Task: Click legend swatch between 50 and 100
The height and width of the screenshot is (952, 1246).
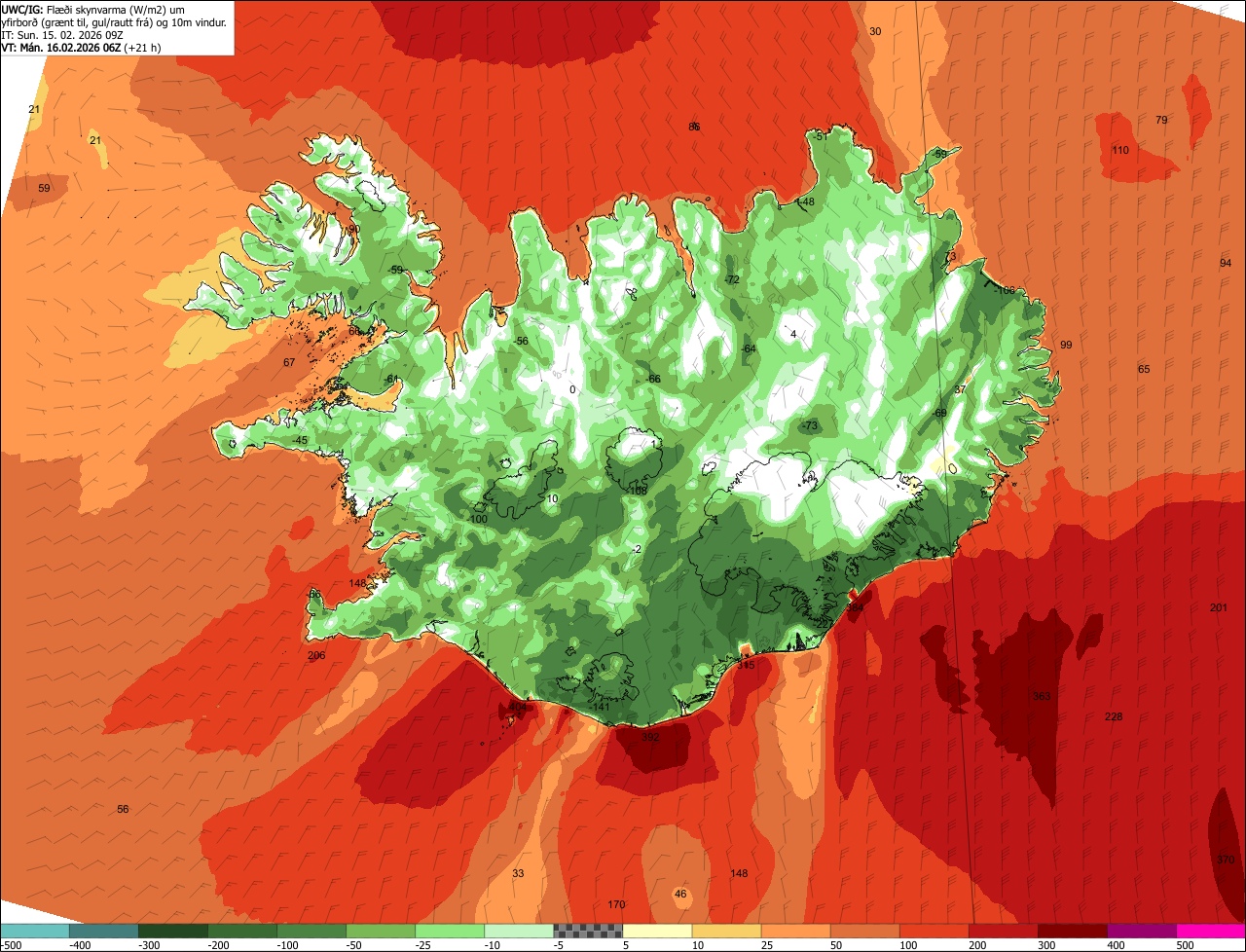Action: [x=864, y=931]
